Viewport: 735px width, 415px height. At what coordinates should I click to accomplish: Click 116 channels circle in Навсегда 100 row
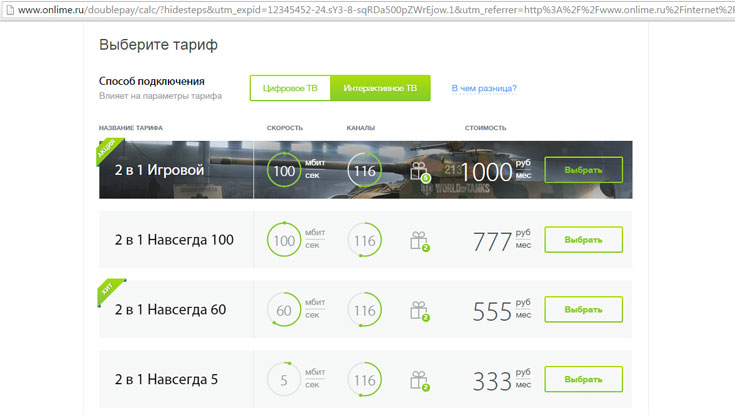coord(365,241)
